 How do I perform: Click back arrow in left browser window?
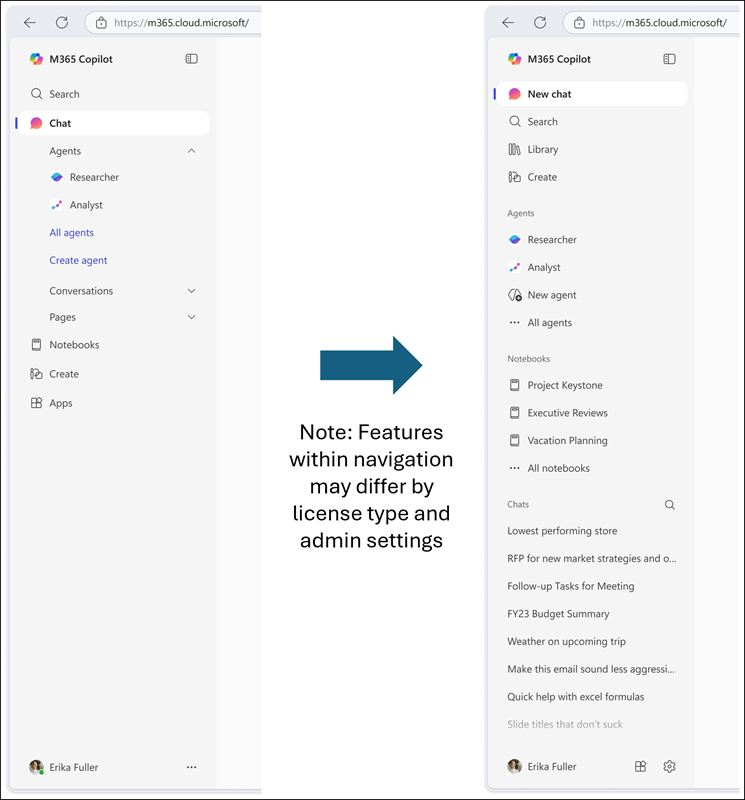(x=30, y=22)
